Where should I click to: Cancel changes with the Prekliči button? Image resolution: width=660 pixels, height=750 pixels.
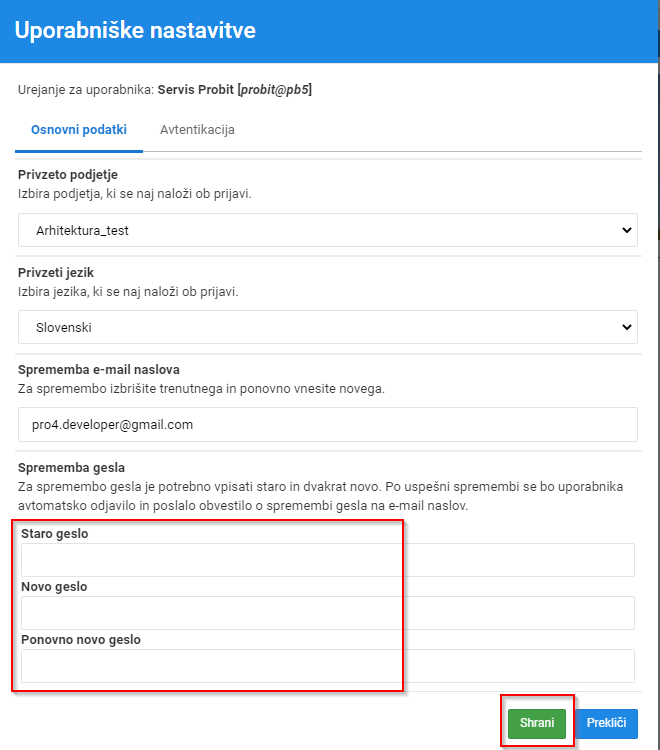click(606, 723)
